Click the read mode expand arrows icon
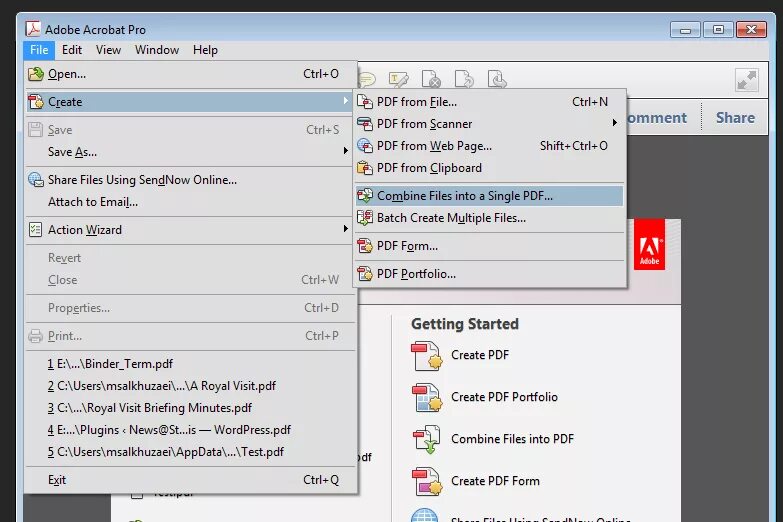This screenshot has width=783, height=522. pyautogui.click(x=747, y=80)
